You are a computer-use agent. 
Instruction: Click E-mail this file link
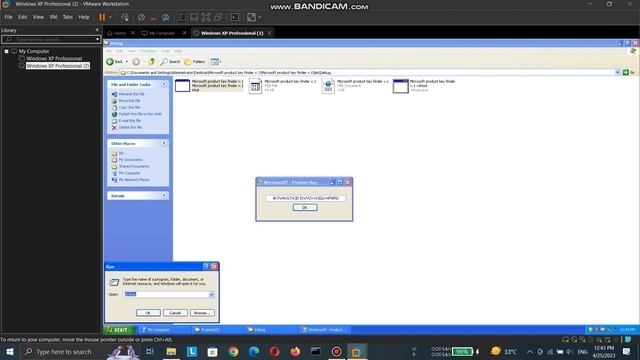130,121
